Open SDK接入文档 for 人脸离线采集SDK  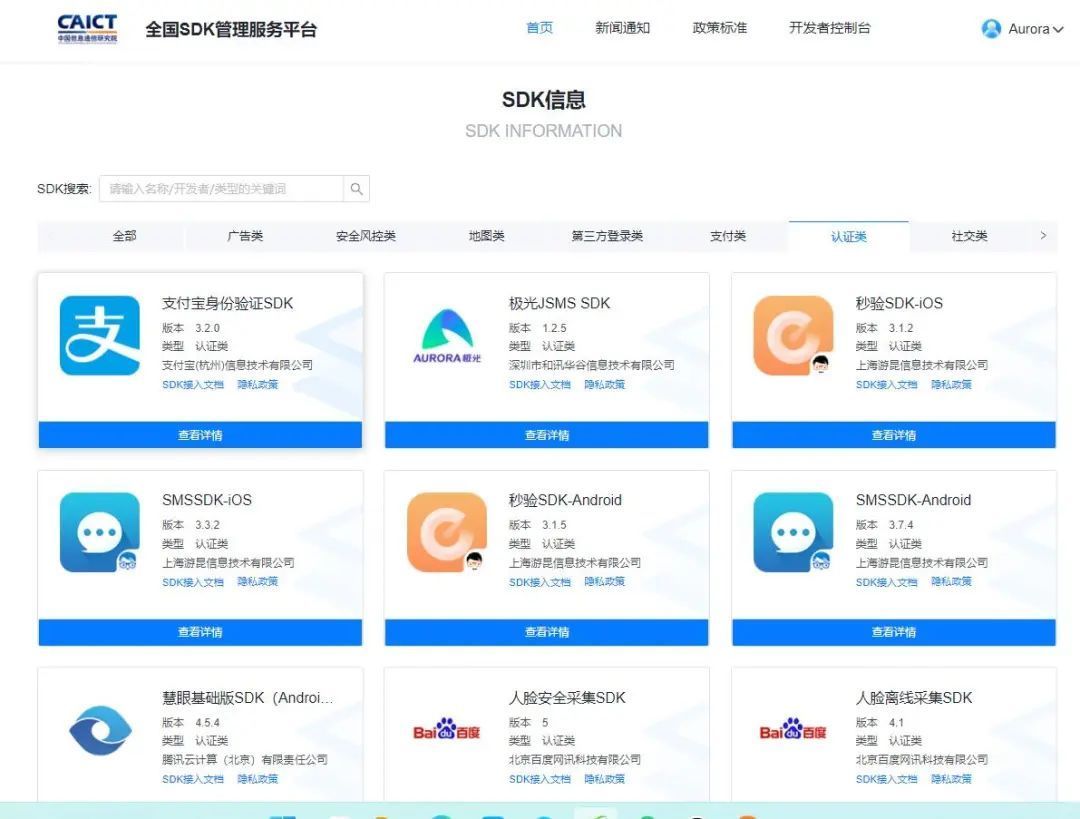coord(886,779)
